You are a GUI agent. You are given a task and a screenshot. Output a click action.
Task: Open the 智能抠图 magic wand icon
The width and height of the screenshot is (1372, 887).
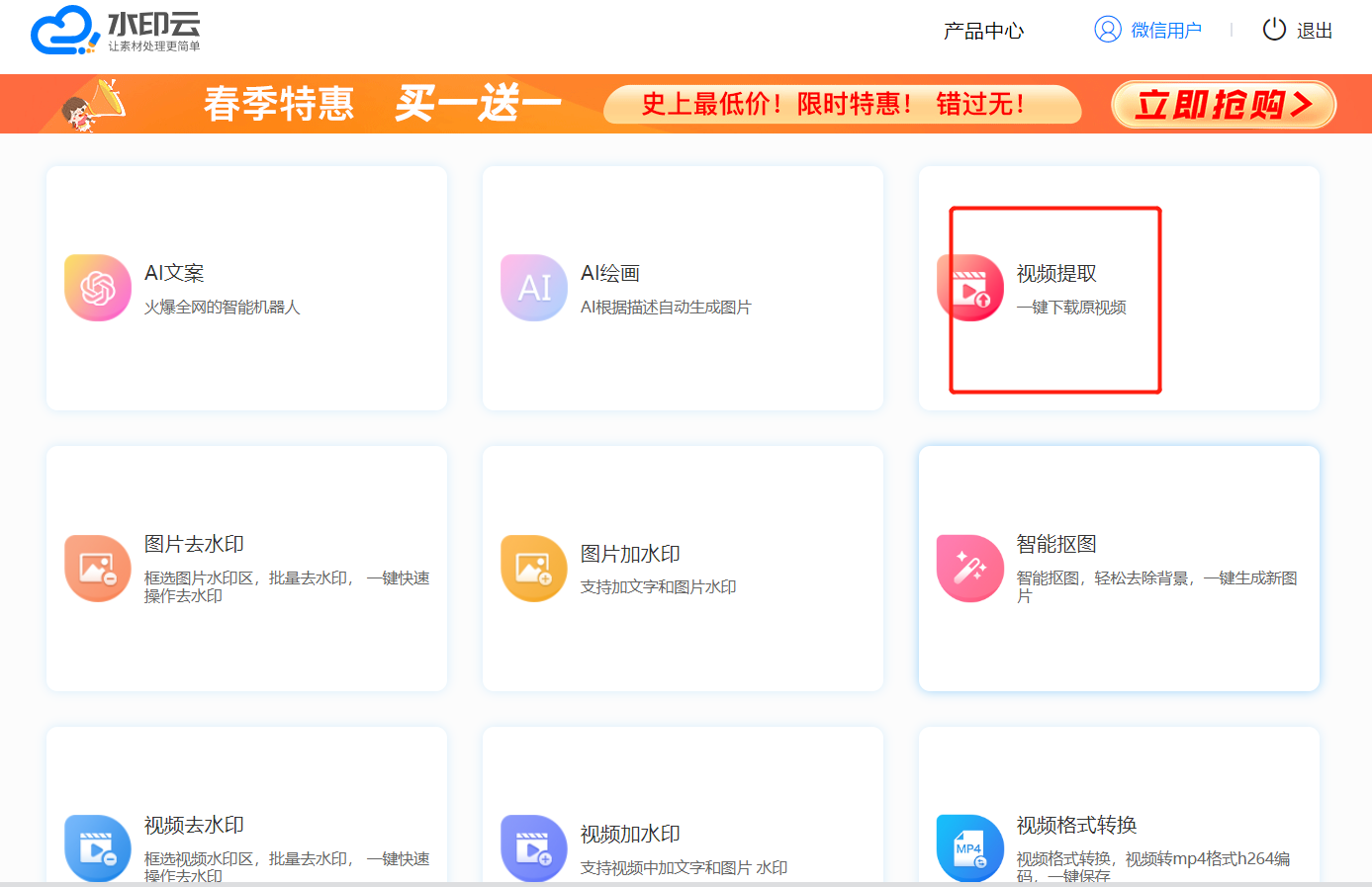(x=970, y=569)
